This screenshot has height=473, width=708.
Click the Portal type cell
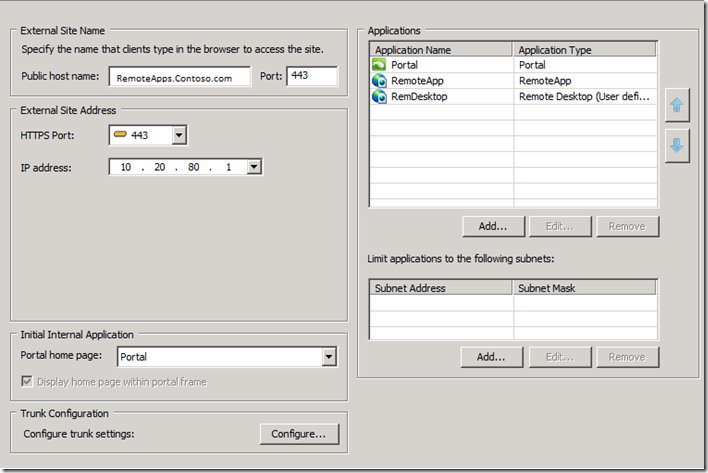(x=532, y=65)
